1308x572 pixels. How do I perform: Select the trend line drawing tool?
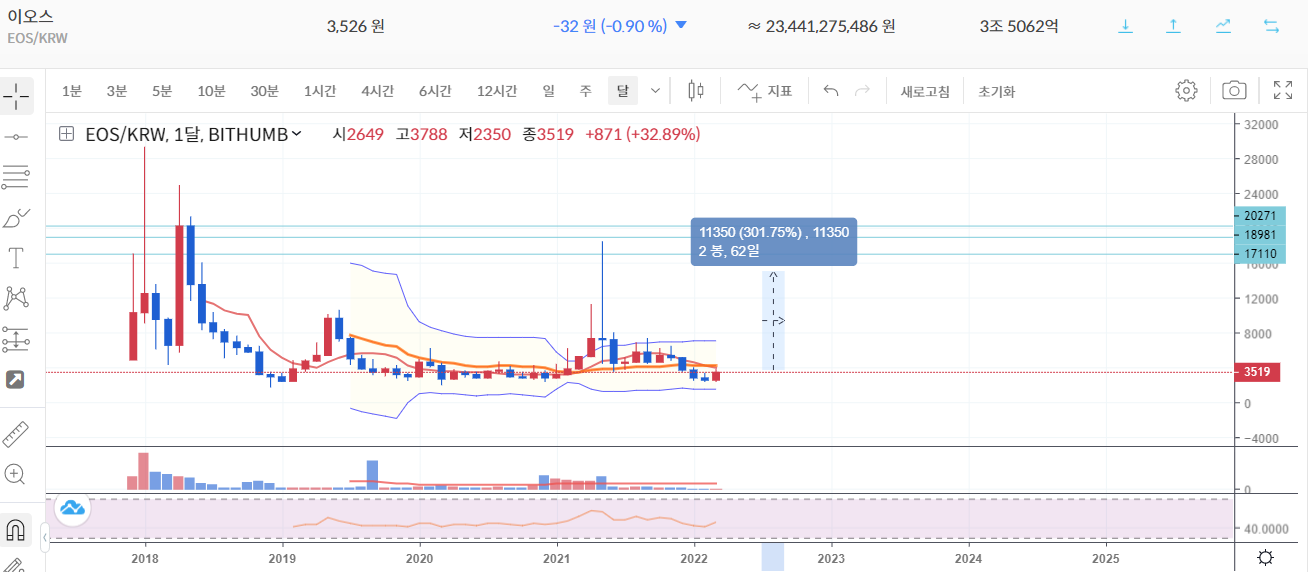pyautogui.click(x=17, y=136)
